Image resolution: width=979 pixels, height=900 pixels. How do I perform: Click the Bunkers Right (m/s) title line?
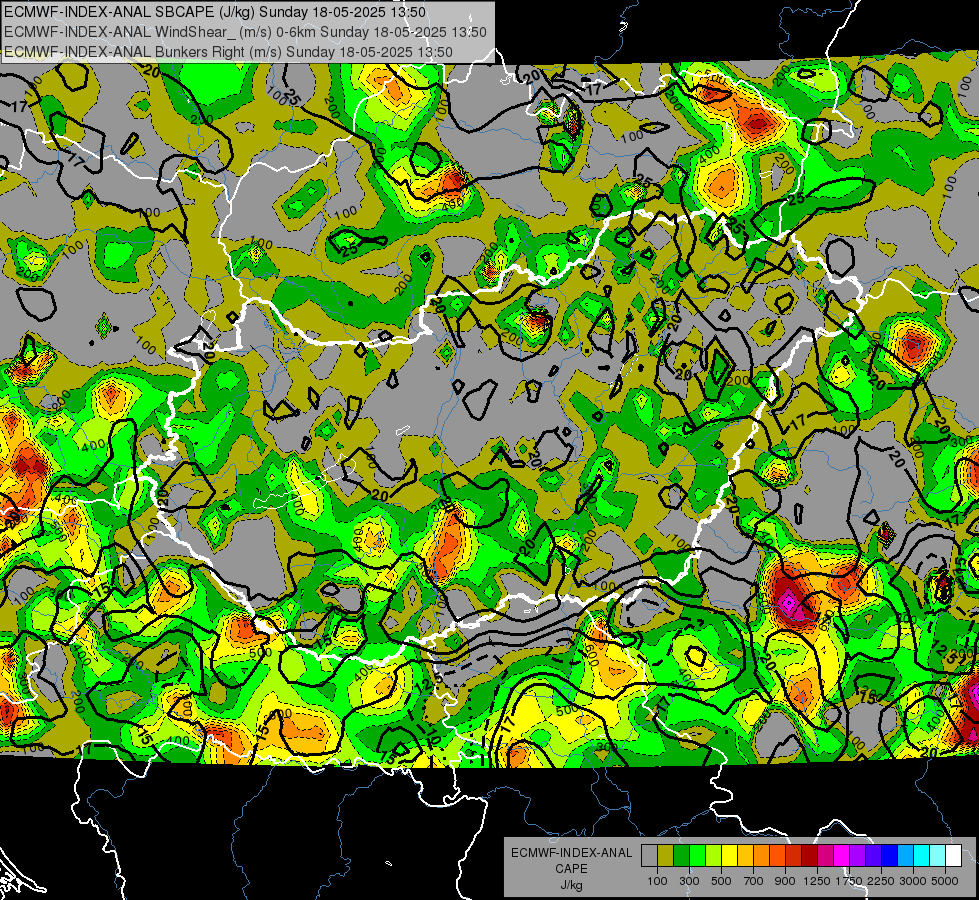(x=228, y=52)
